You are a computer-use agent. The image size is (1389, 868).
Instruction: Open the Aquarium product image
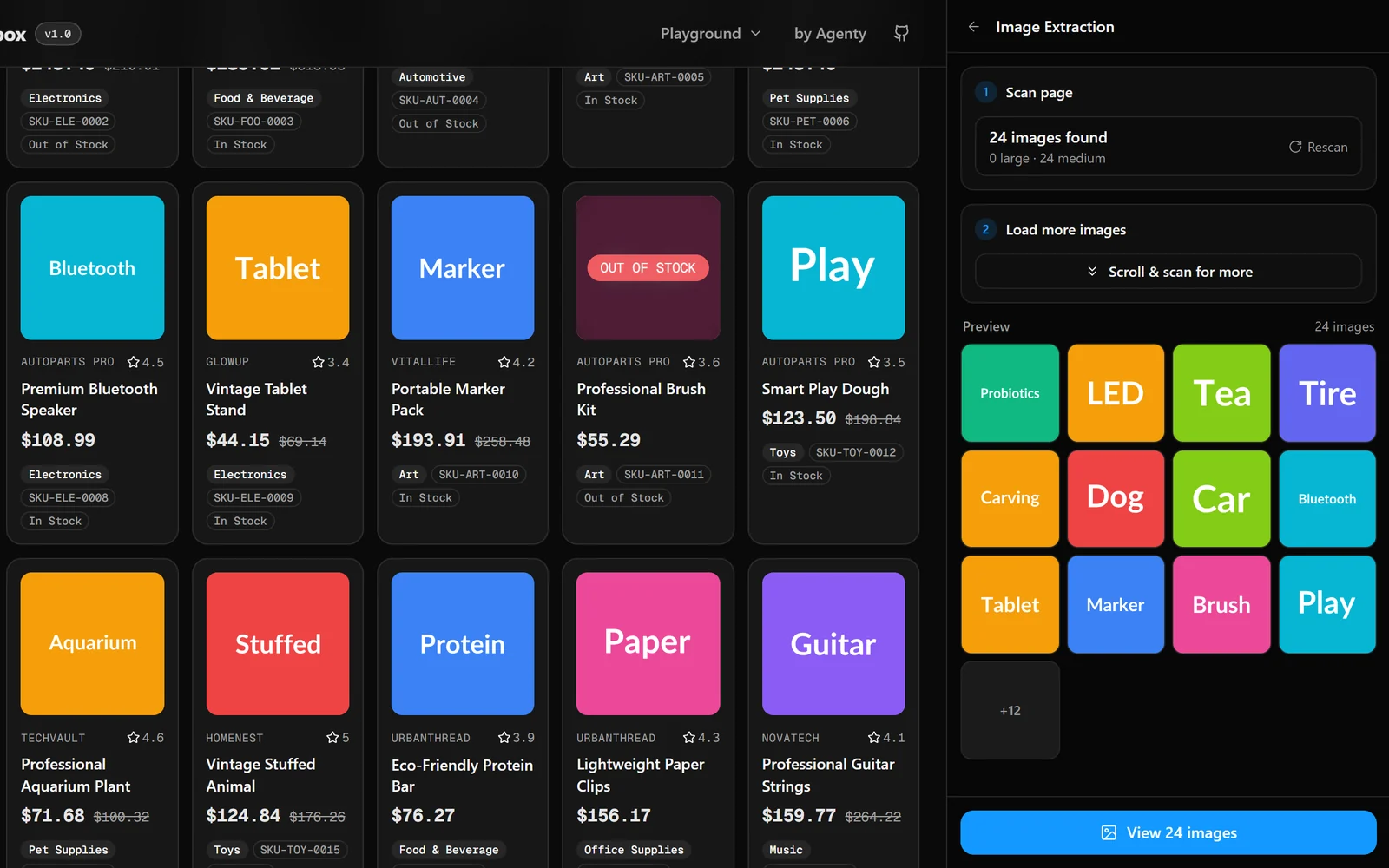92,643
